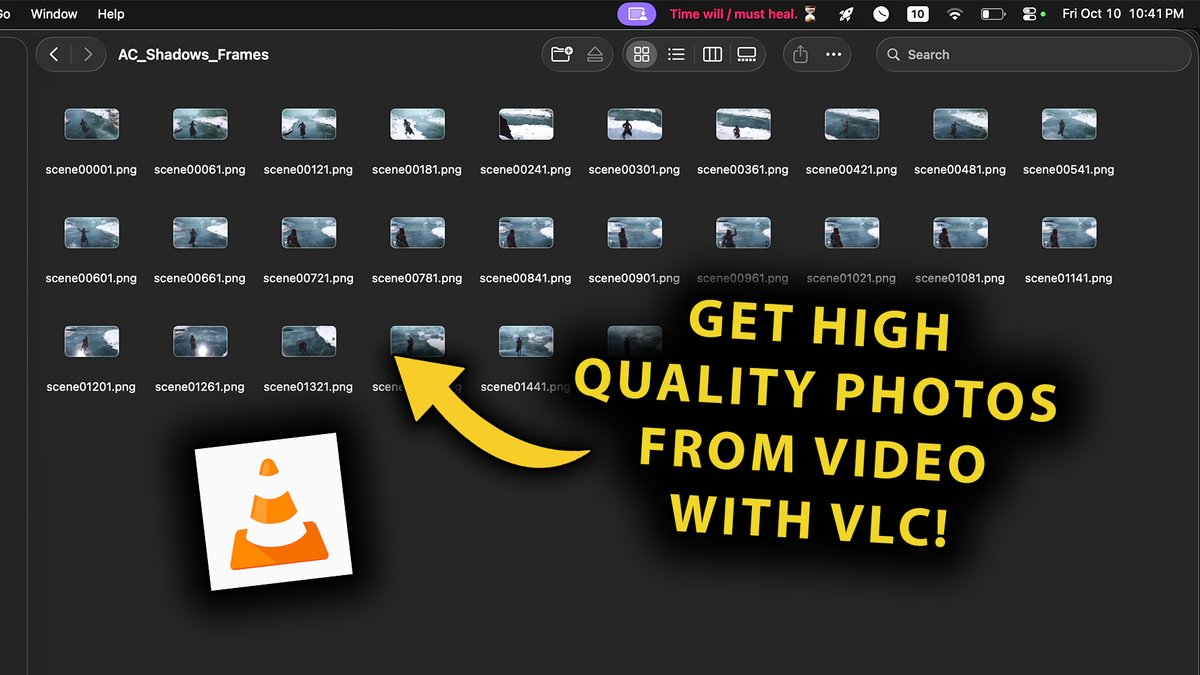Select the scene00541.png thumbnail
Viewport: 1200px width, 675px height.
coord(1069,124)
